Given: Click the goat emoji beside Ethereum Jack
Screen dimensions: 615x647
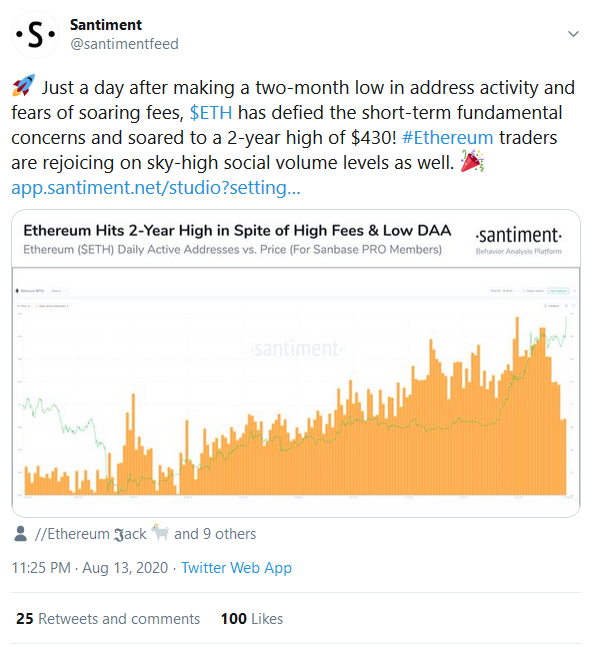Looking at the screenshot, I should click(160, 533).
